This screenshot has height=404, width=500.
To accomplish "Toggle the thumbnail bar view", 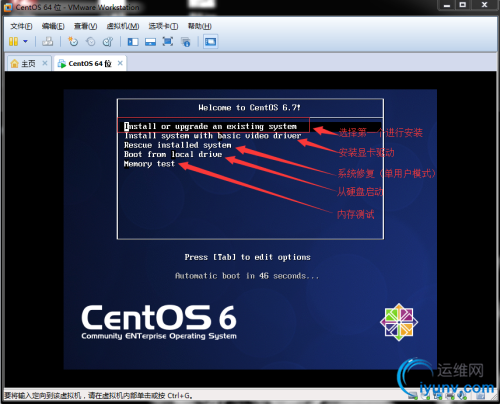I will pos(150,42).
